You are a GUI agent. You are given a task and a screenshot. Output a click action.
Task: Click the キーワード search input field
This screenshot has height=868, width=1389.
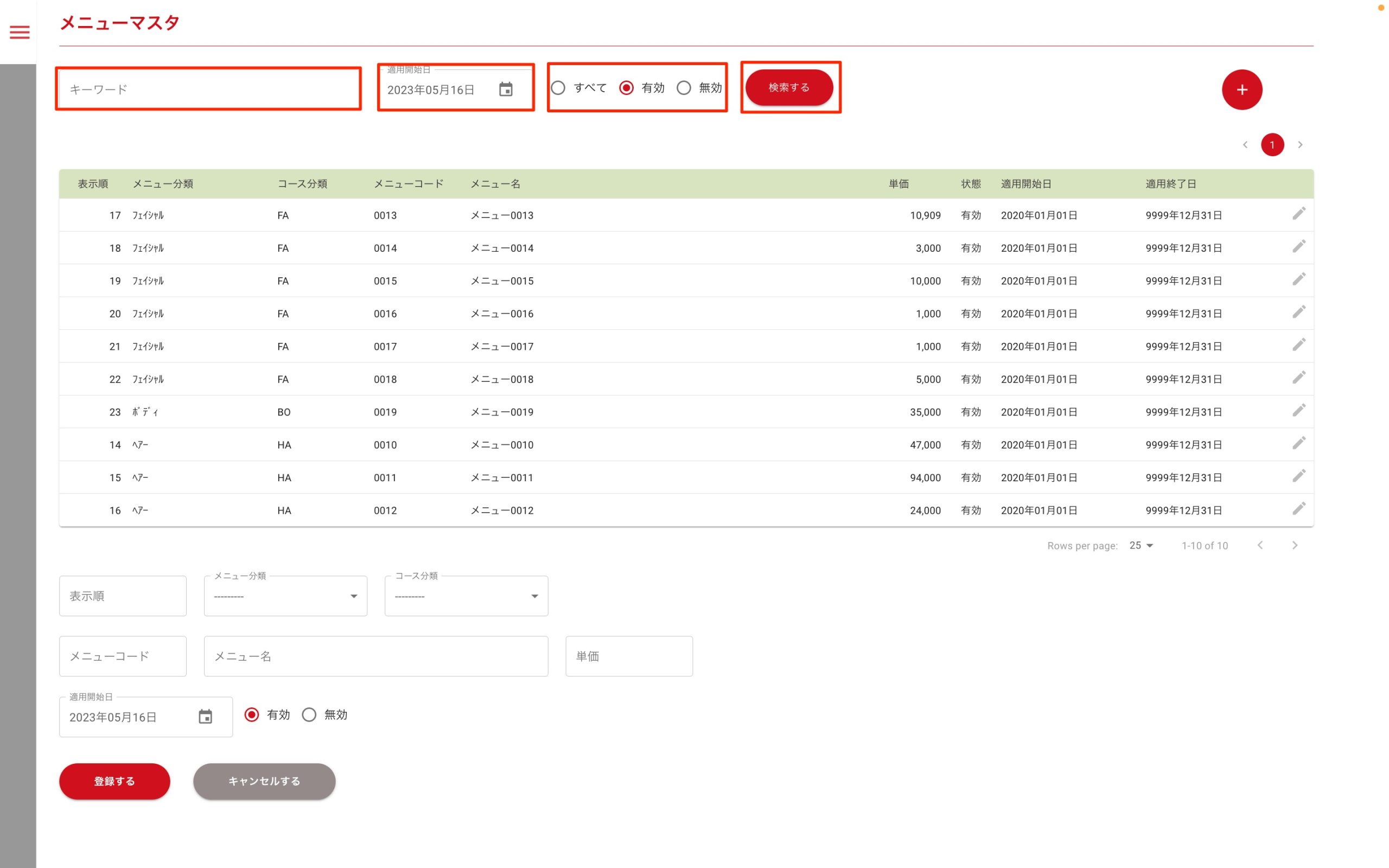(208, 90)
